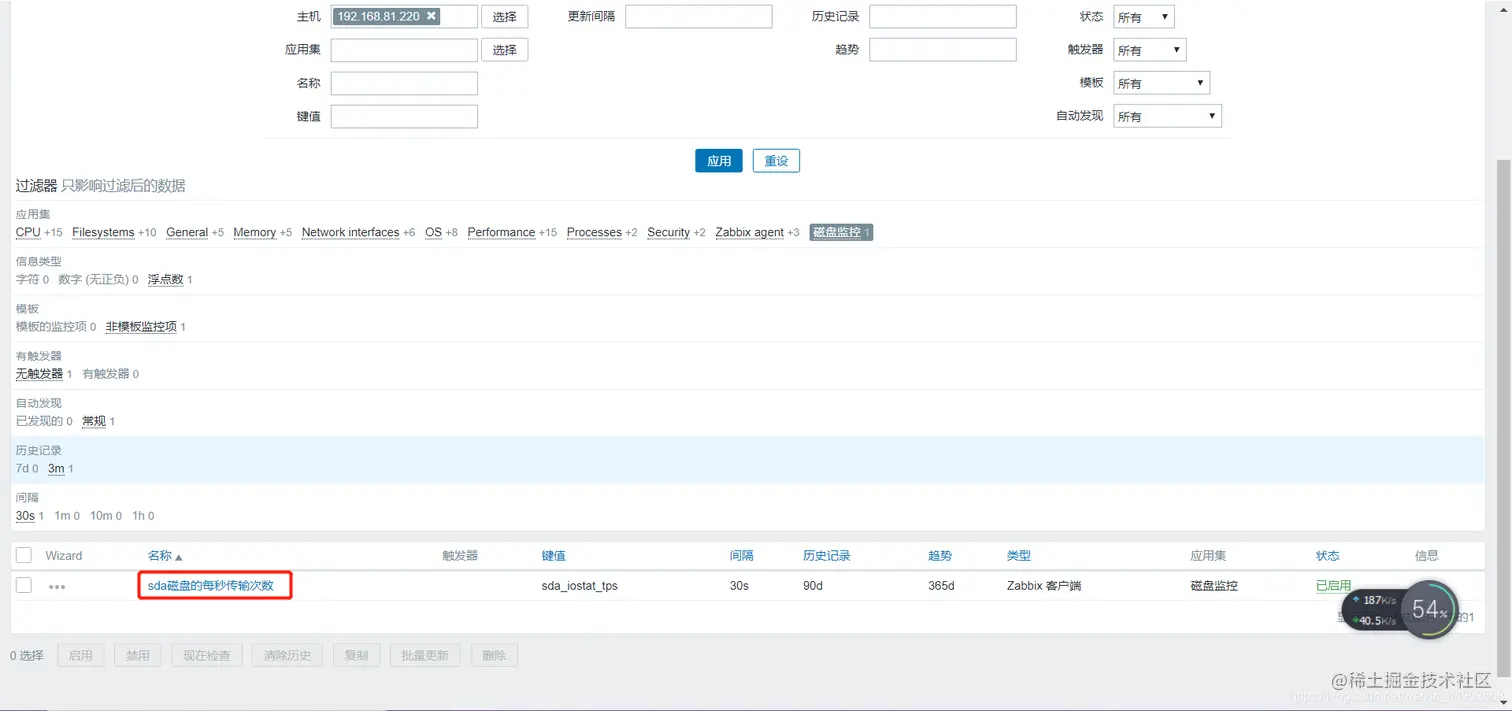The width and height of the screenshot is (1512, 711).
Task: Focus the 键值 input field
Action: 404,116
